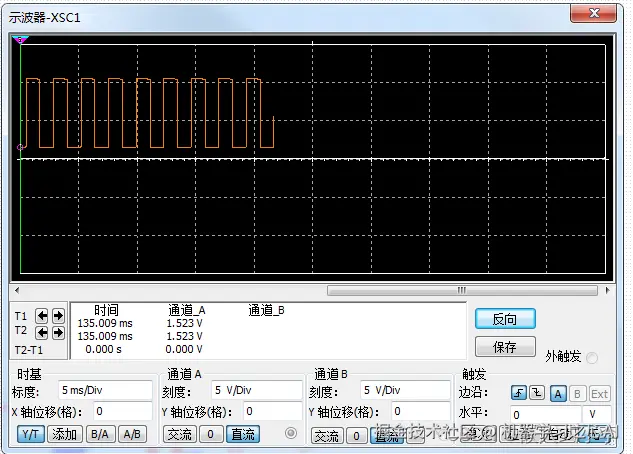Set trigger source to Ext
This screenshot has width=633, height=454.
599,394
